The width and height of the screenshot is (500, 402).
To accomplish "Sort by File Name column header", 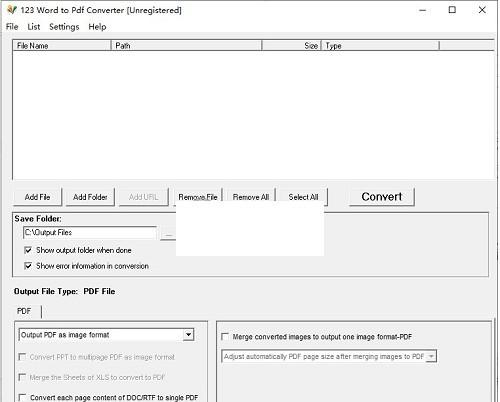I will [62, 46].
